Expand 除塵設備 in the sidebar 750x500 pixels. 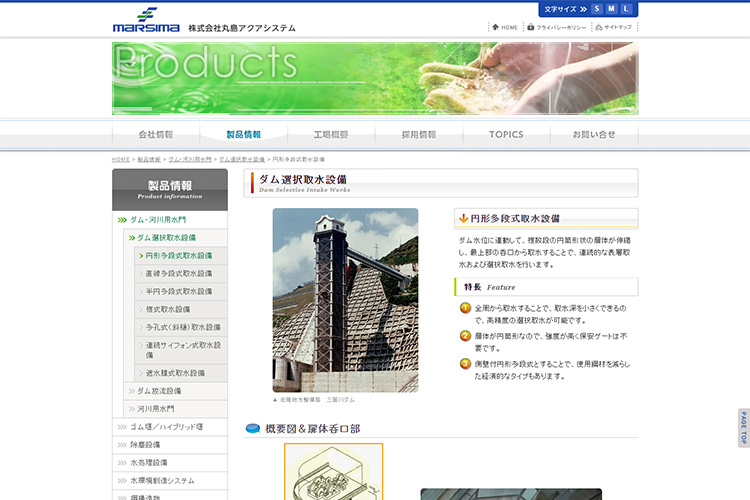170,445
